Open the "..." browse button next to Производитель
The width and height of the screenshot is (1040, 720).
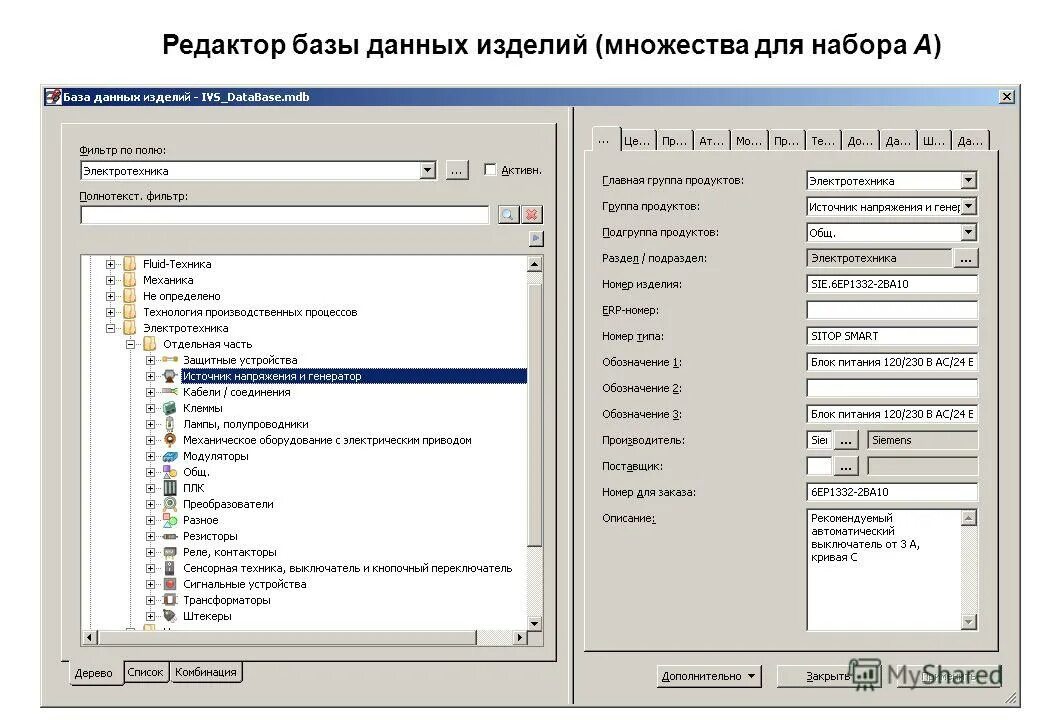click(845, 439)
